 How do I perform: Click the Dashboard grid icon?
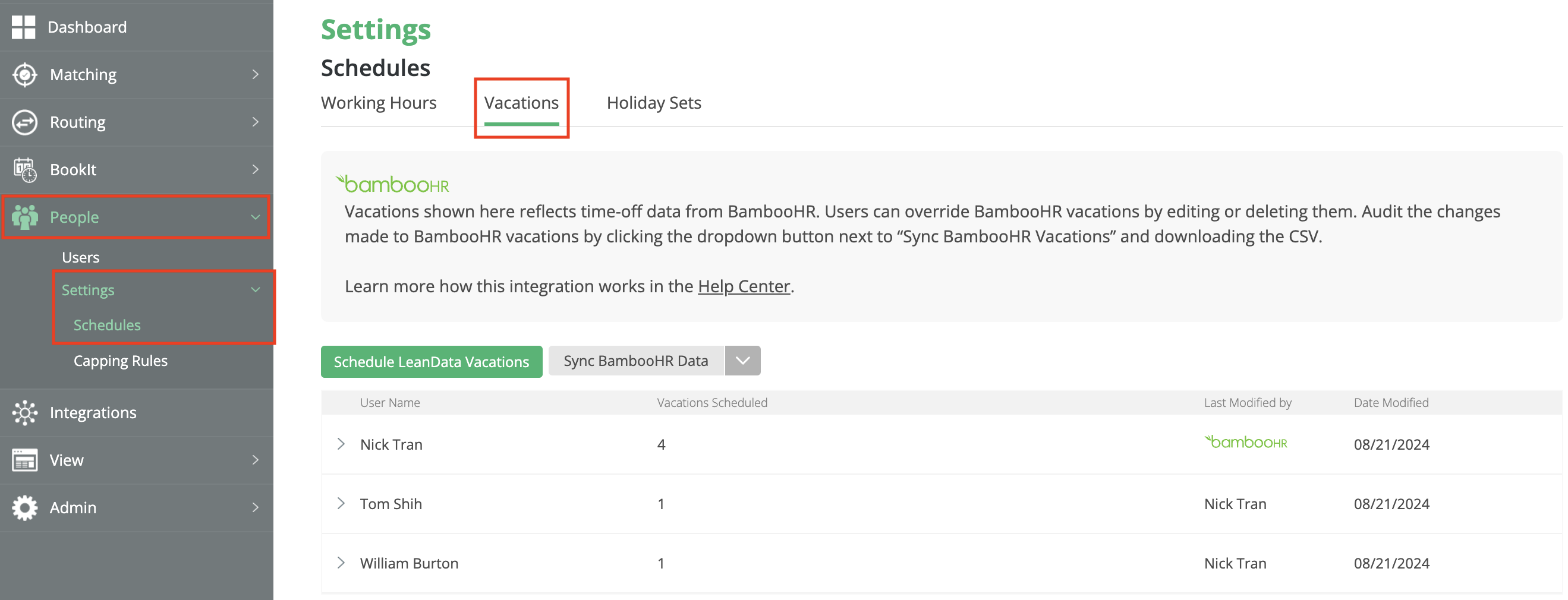(x=24, y=27)
